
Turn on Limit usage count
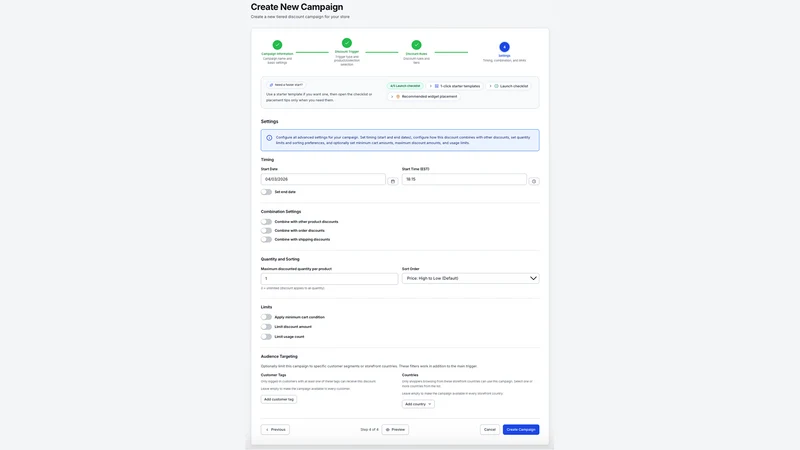266,337
